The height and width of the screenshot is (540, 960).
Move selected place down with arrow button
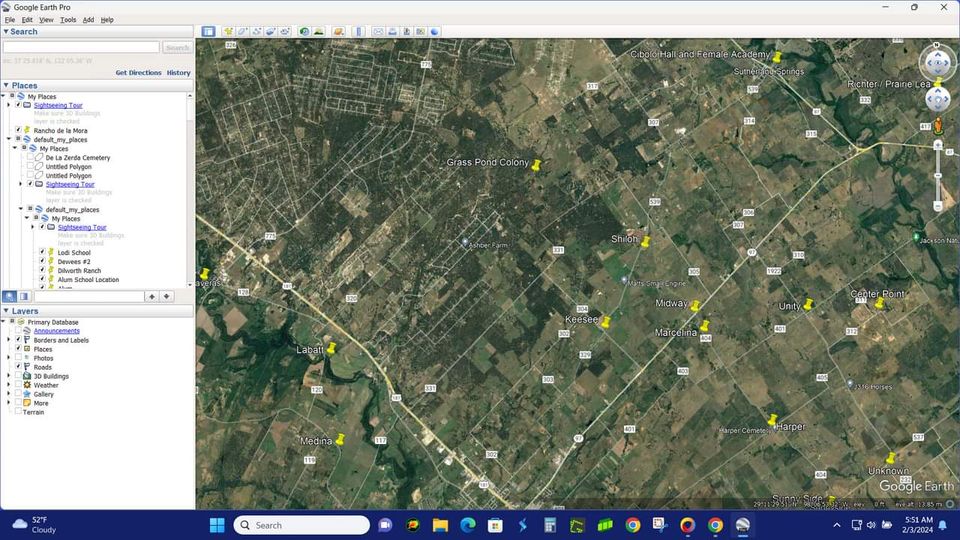click(167, 296)
